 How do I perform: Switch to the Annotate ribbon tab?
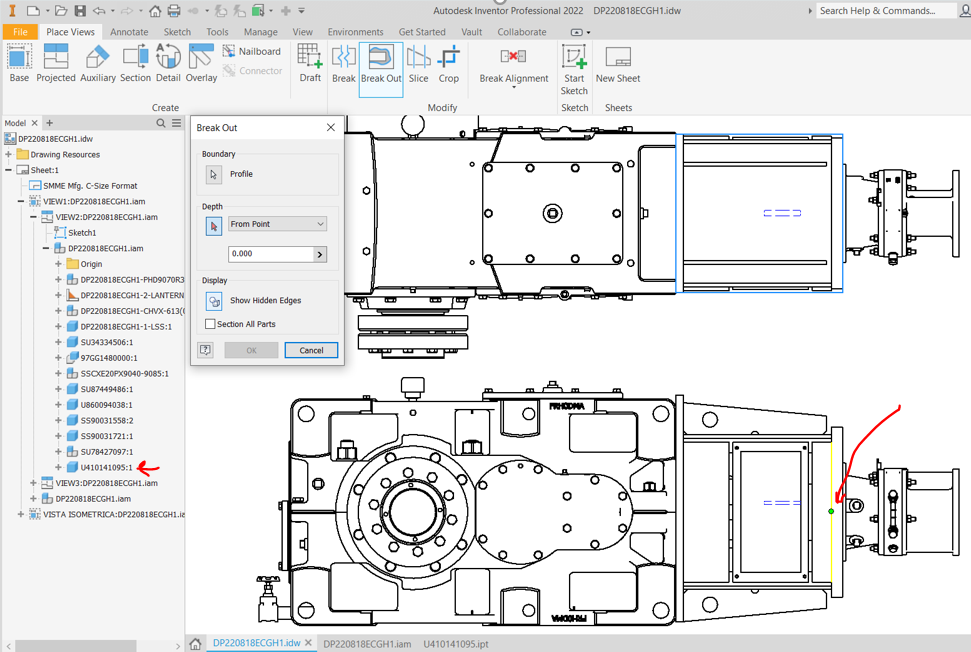click(129, 32)
